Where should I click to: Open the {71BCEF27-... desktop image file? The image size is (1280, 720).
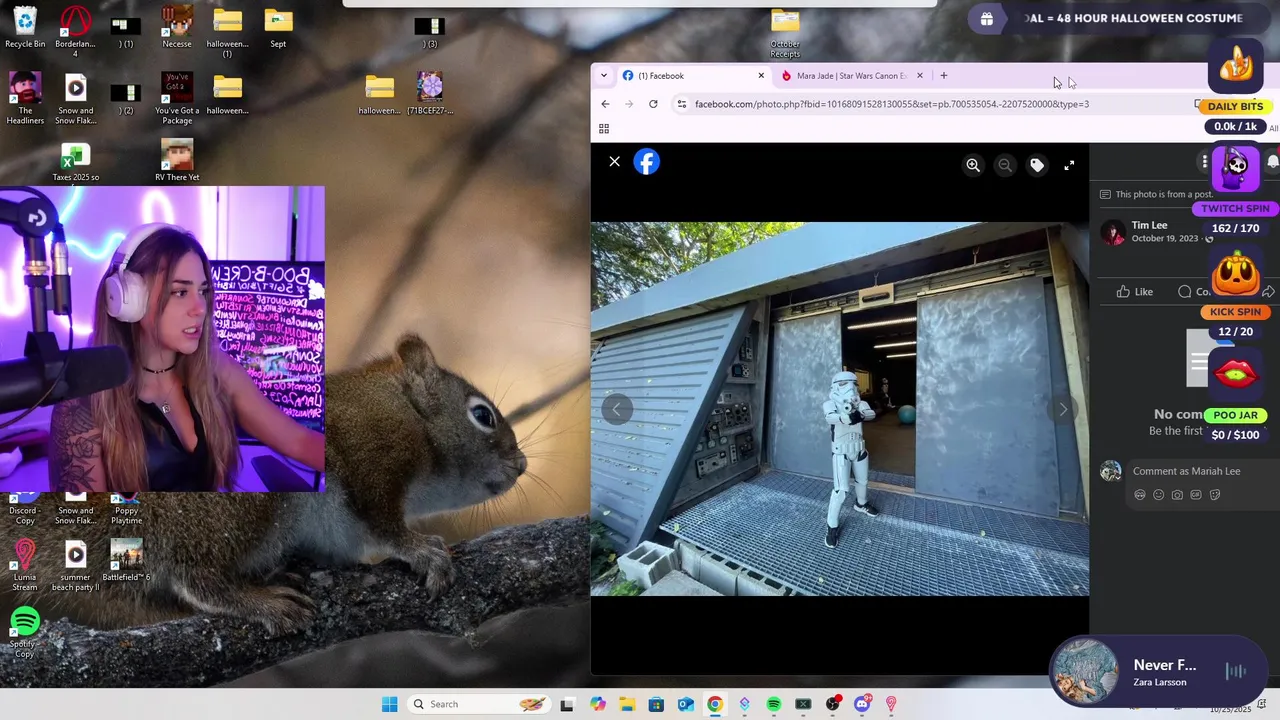pyautogui.click(x=430, y=93)
